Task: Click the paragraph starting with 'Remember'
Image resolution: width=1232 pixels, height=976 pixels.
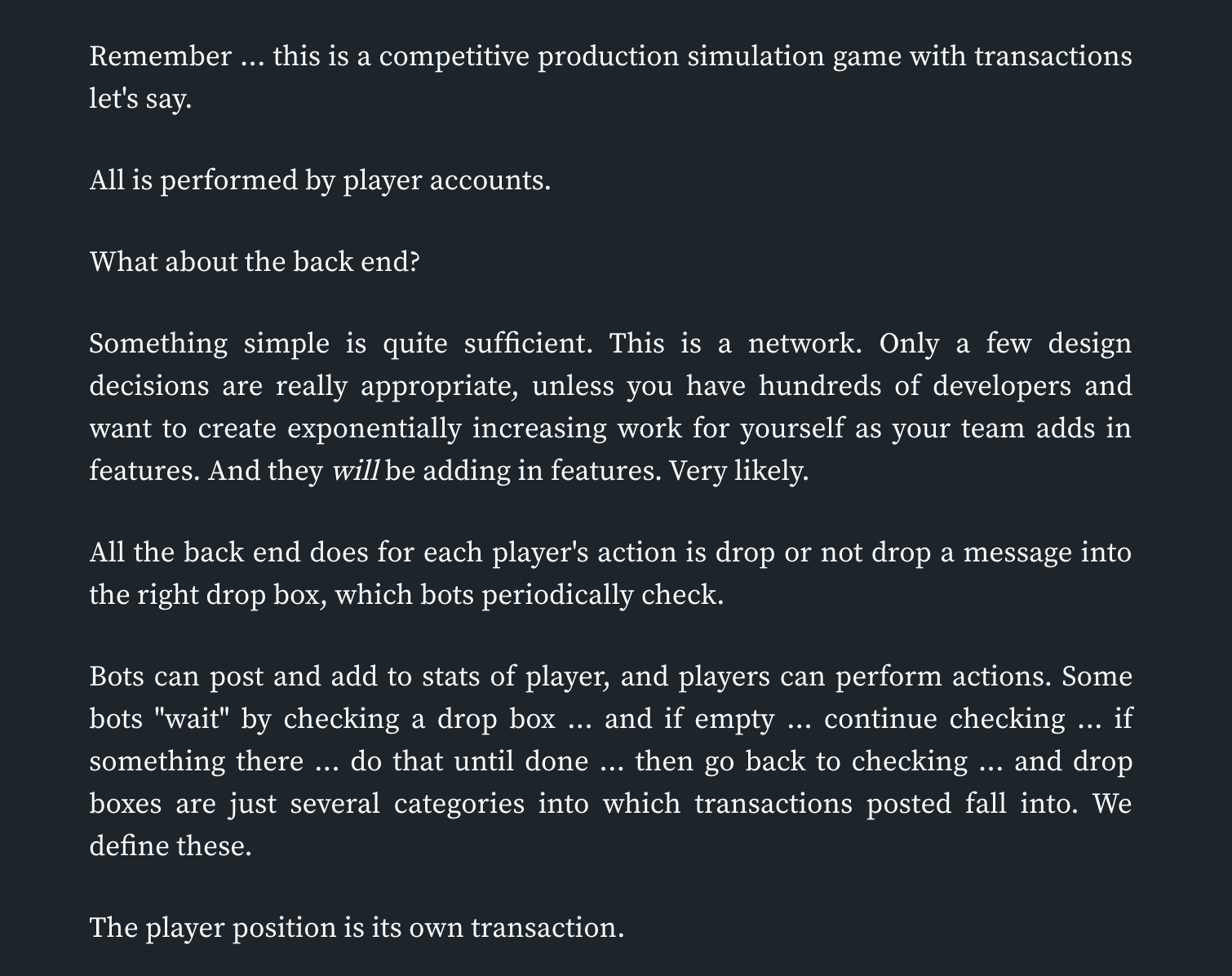Action: point(610,78)
